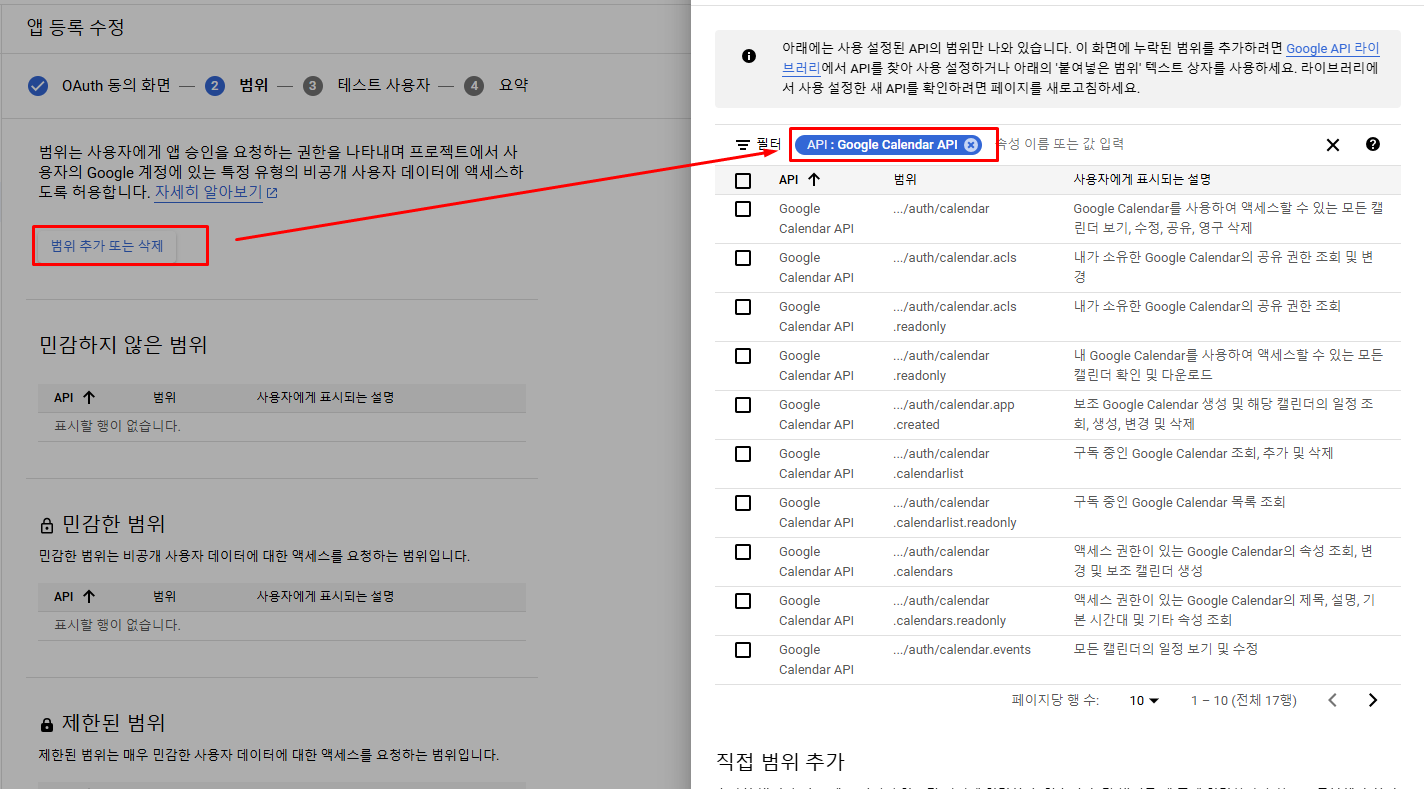Open the 자세히 알아보기 link

click(x=208, y=193)
